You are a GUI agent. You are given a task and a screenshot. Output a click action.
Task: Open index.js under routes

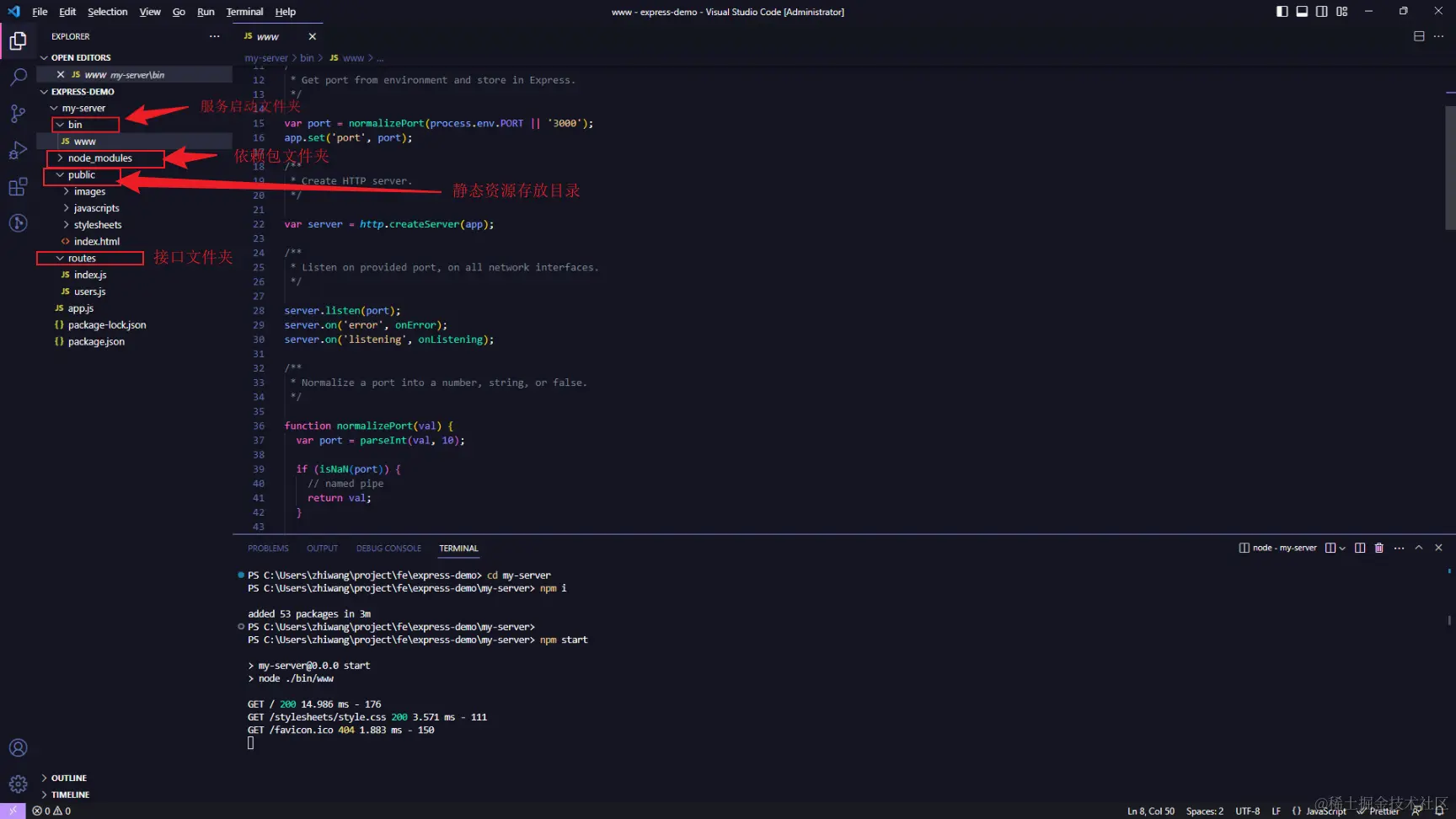[89, 275]
